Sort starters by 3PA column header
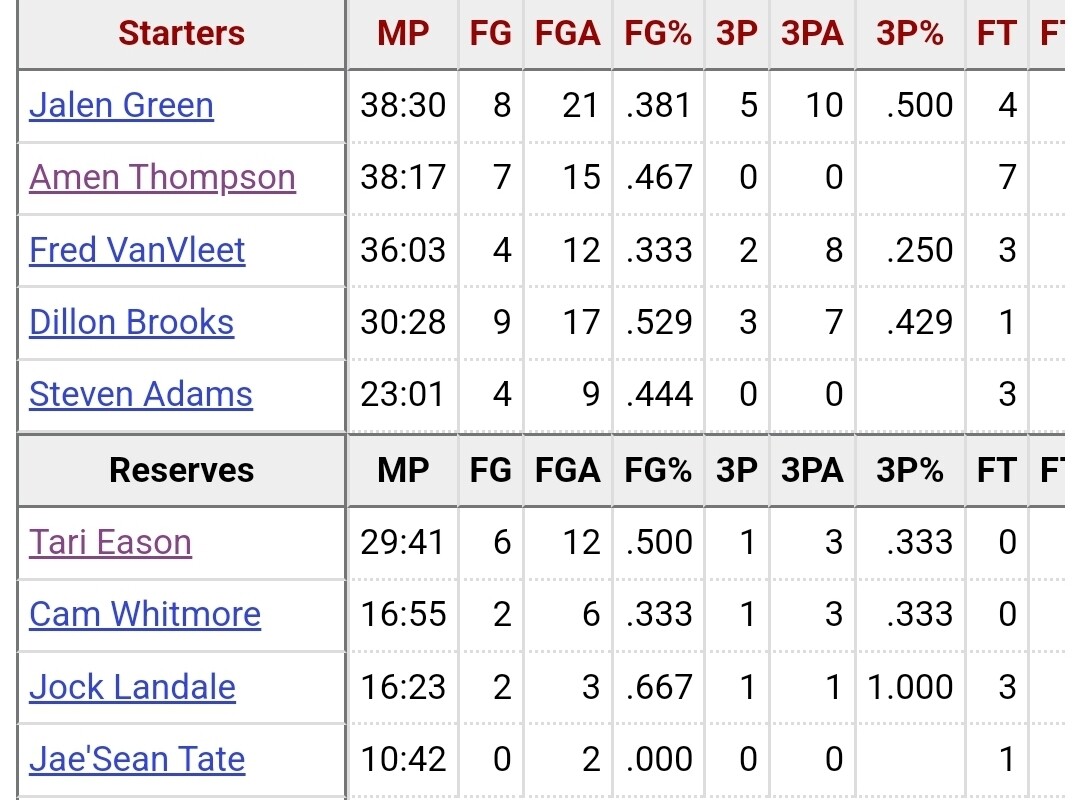 coord(812,33)
